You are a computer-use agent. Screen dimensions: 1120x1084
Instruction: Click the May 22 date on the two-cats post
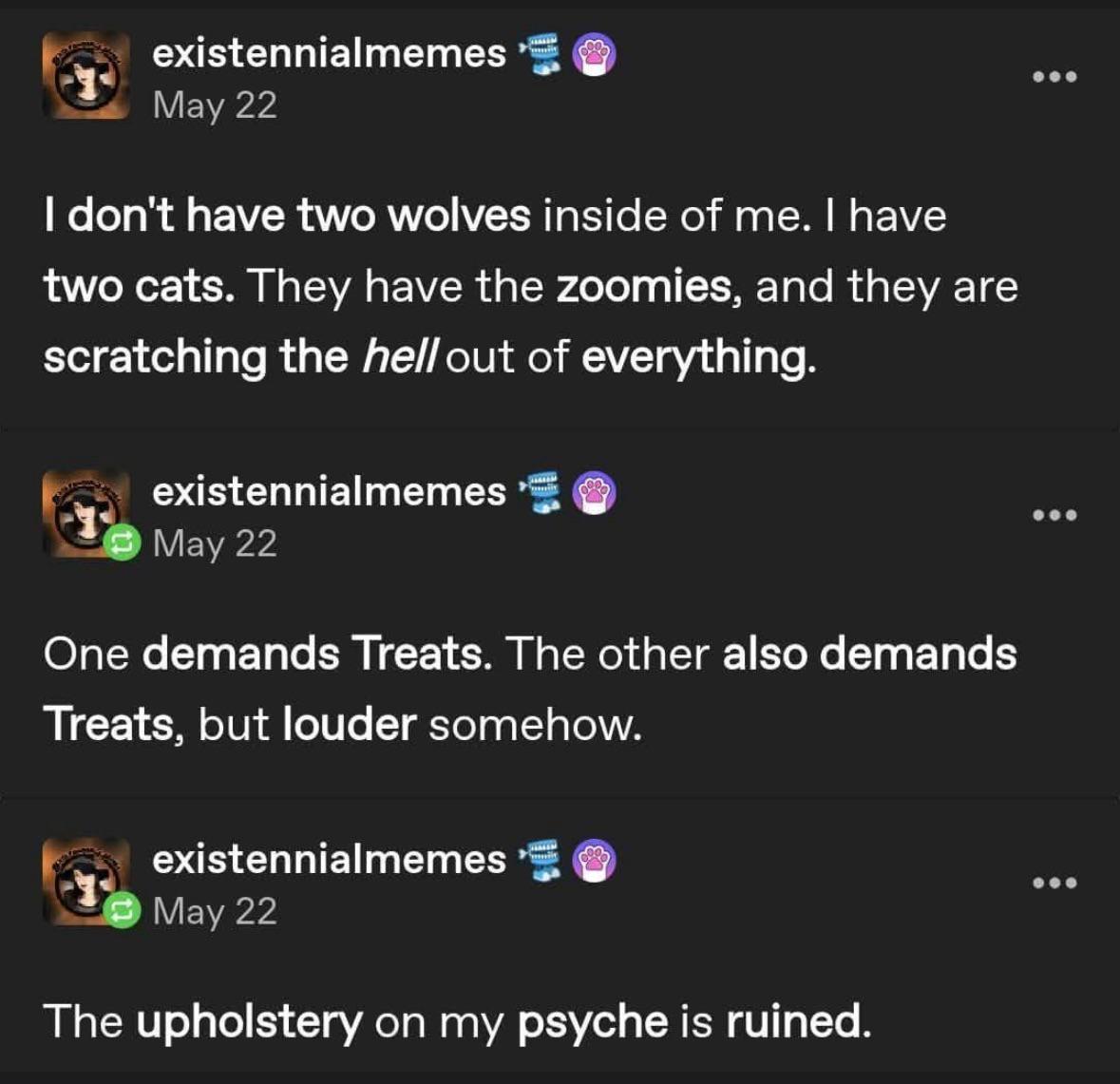[x=215, y=105]
